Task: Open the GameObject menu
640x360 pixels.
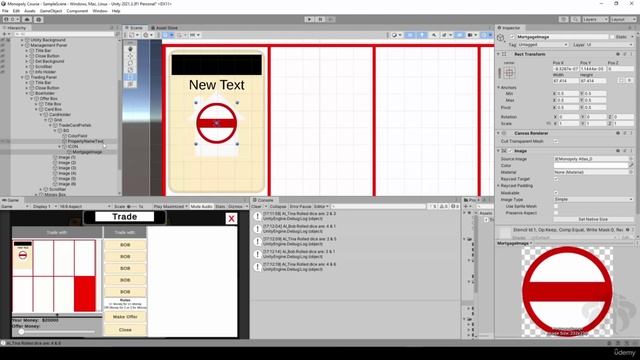Action: pos(51,11)
